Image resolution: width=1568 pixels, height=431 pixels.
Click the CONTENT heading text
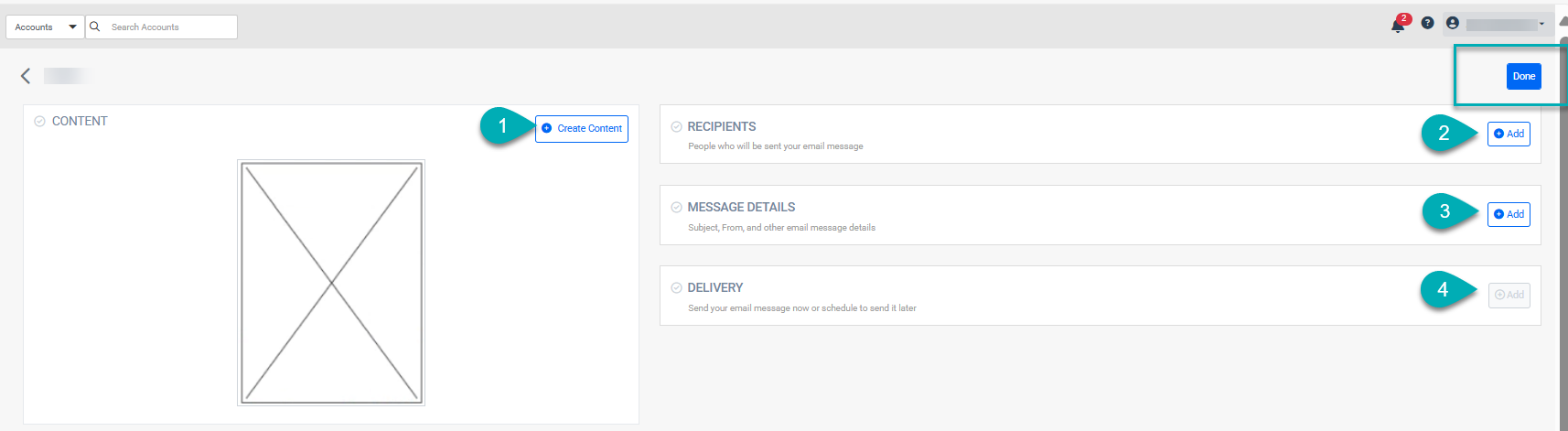click(x=80, y=121)
